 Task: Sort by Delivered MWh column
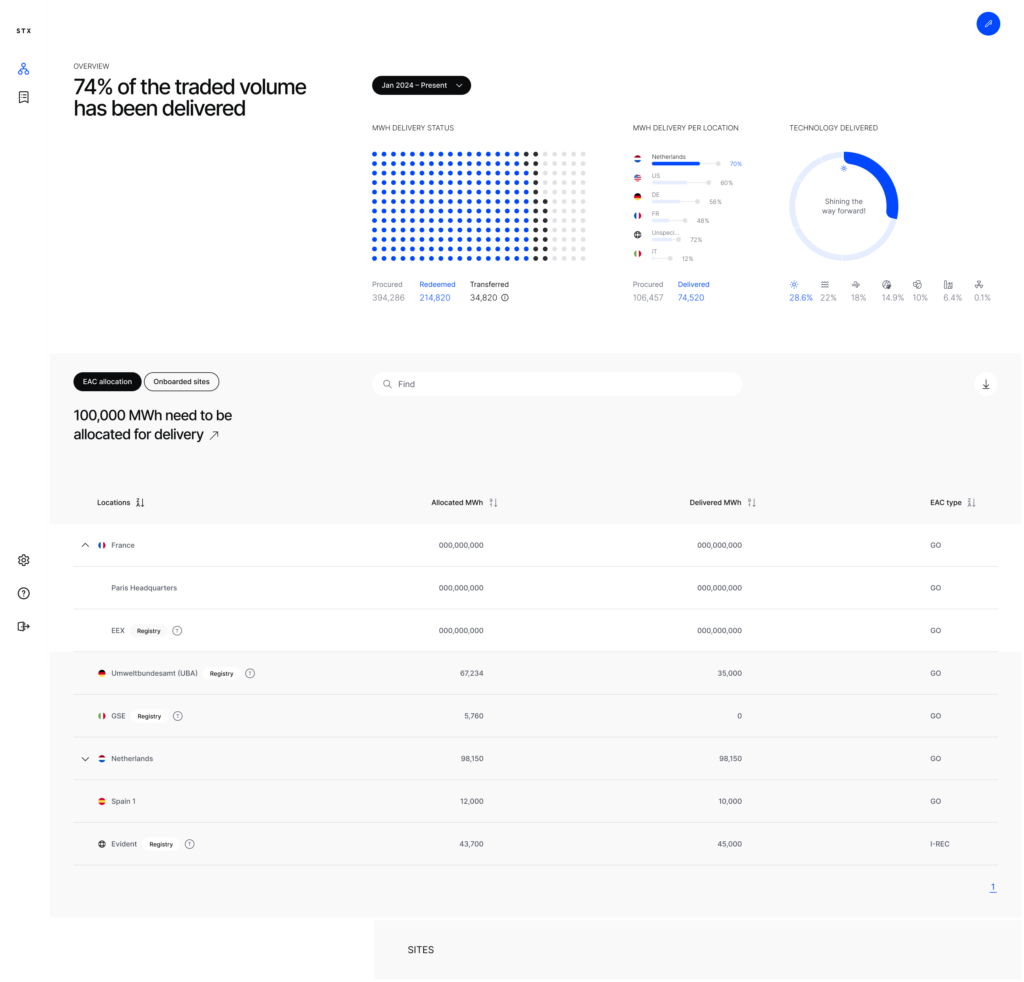pyautogui.click(x=752, y=503)
